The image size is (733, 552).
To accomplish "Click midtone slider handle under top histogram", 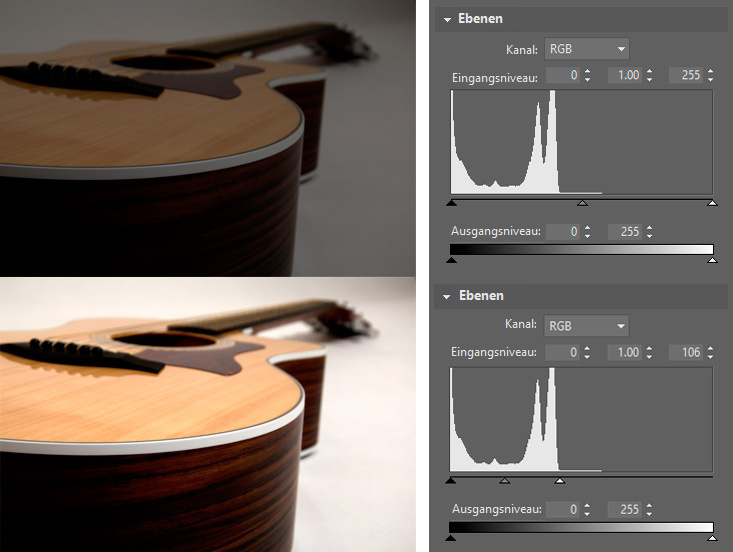I will 582,203.
